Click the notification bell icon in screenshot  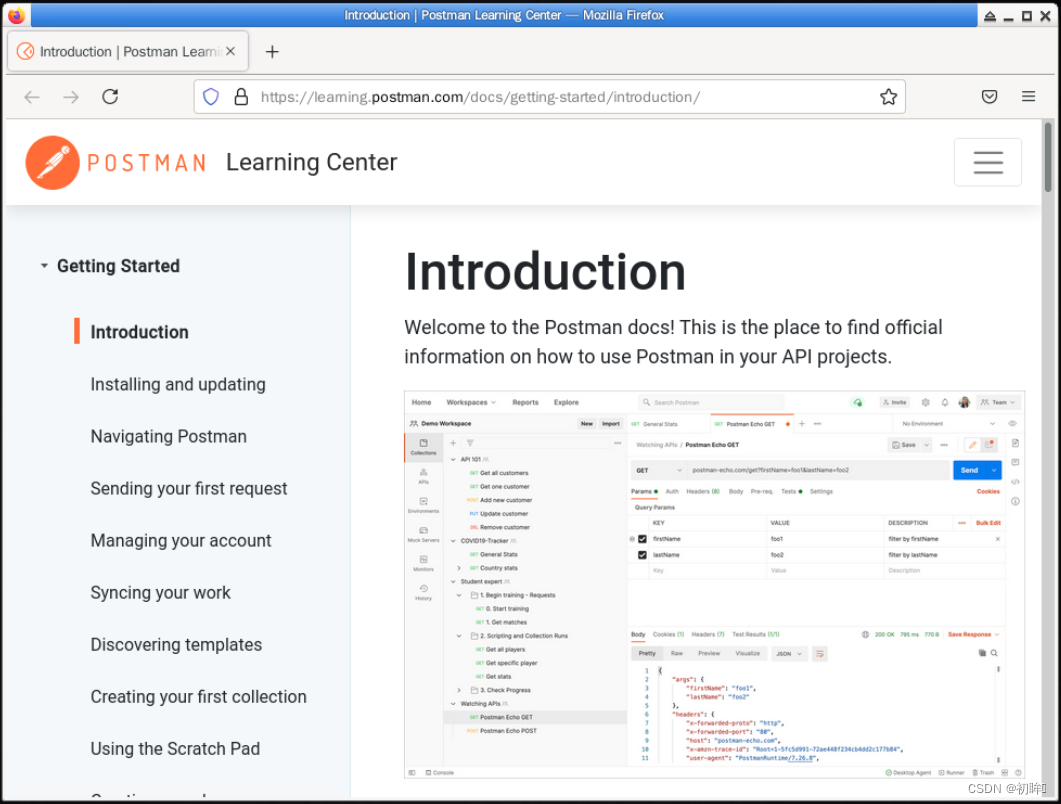click(945, 402)
